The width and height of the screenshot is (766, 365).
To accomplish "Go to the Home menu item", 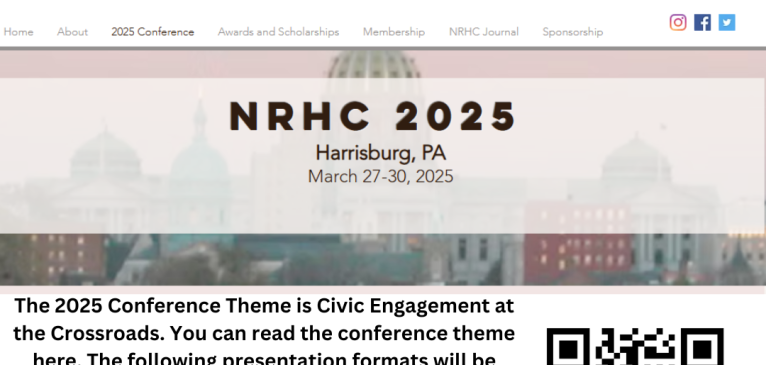I will (x=19, y=32).
